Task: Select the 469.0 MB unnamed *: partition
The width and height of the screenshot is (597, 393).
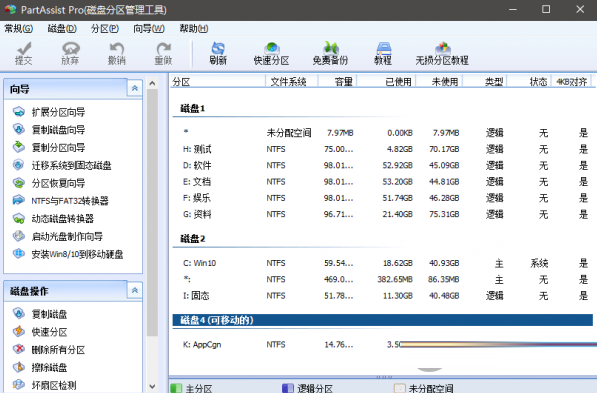Action: (383, 280)
